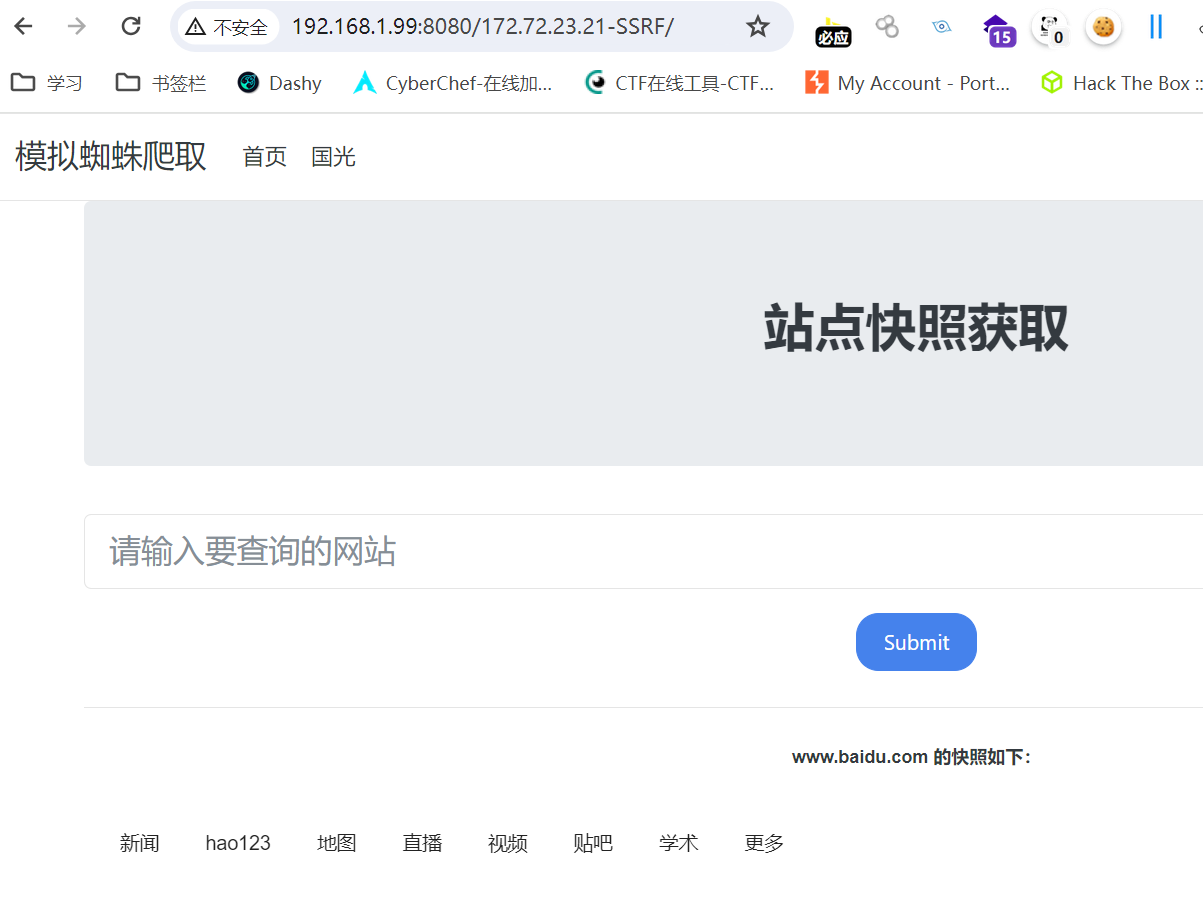Image resolution: width=1203 pixels, height=898 pixels.
Task: Open the 国光 nav item
Action: tap(333, 157)
